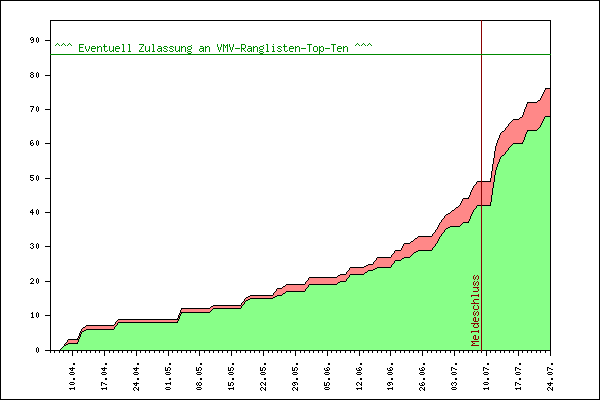
Task: Click the 29.05. date label
Action: [x=295, y=377]
